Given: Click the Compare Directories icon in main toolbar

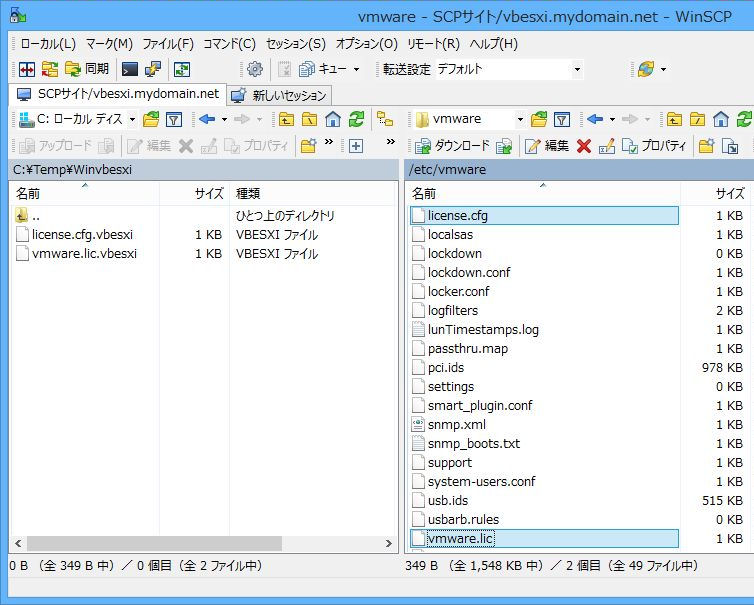Looking at the screenshot, I should pyautogui.click(x=27, y=69).
